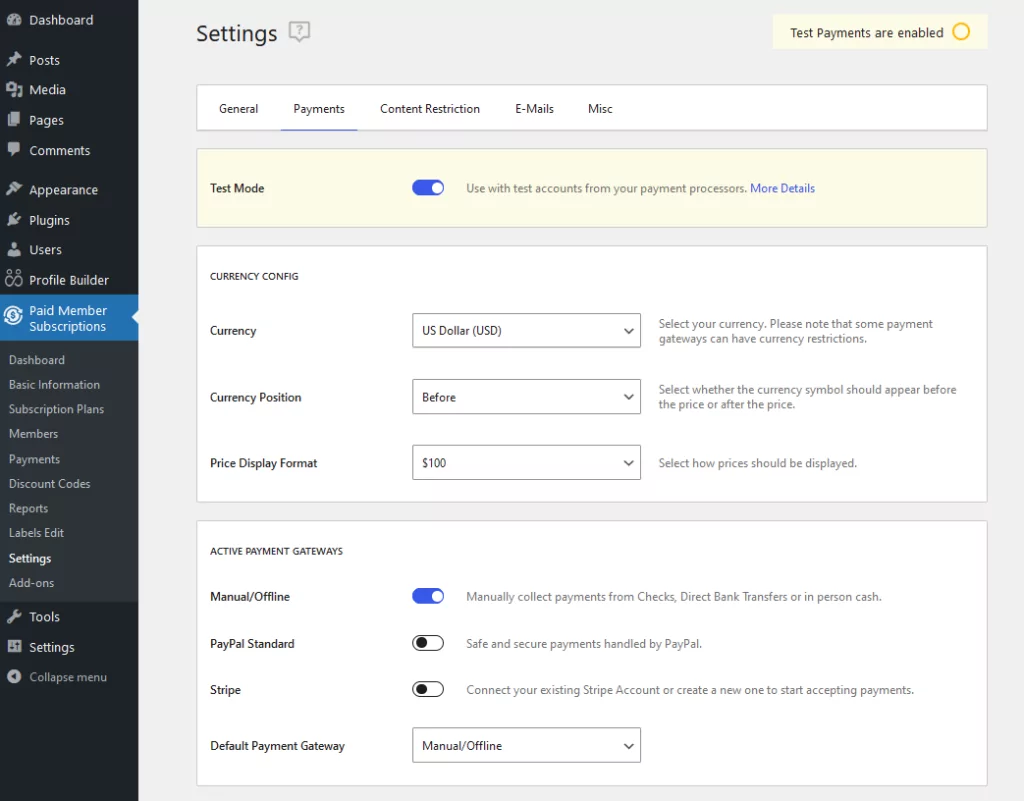This screenshot has height=801, width=1024.
Task: Switch to the General tab
Action: pyautogui.click(x=238, y=108)
